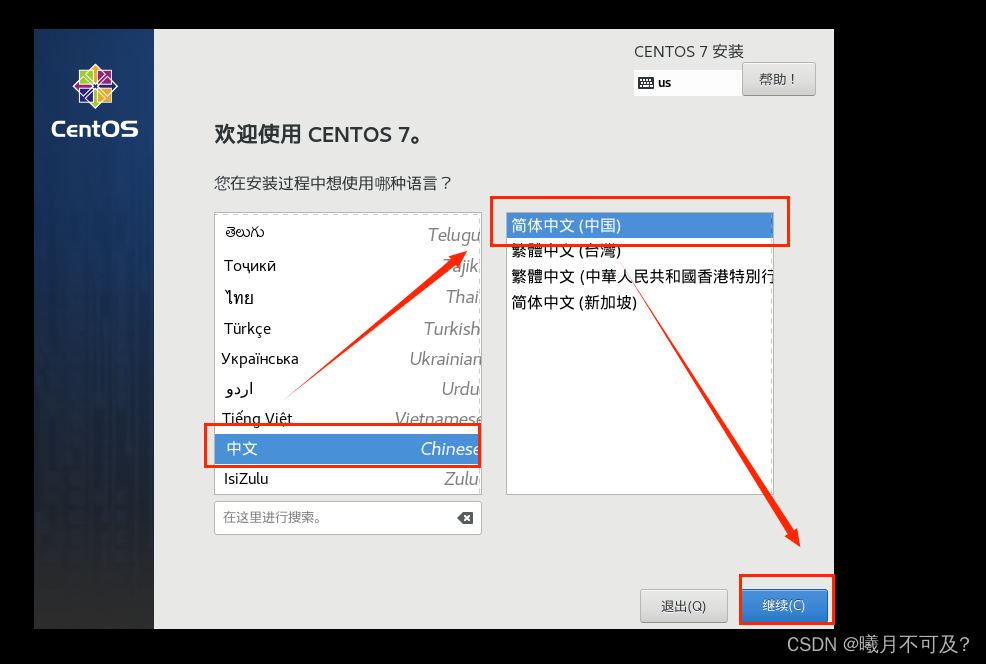Click the keyboard layout icon next to us

[x=646, y=83]
